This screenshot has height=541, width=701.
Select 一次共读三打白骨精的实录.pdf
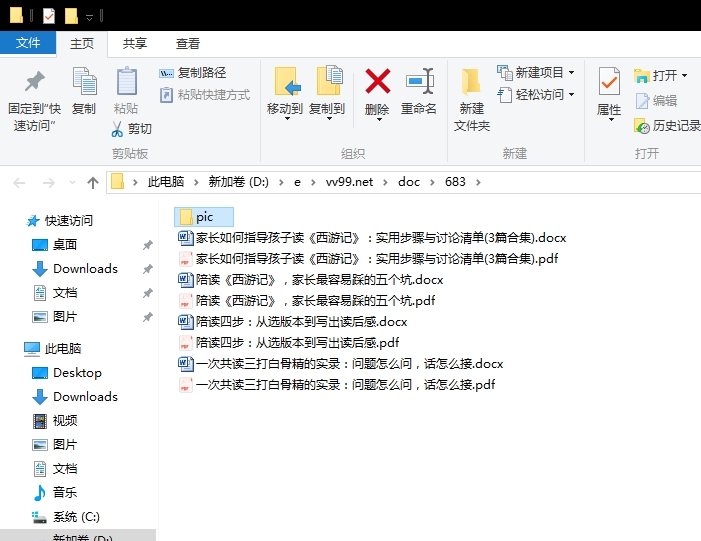coord(337,385)
